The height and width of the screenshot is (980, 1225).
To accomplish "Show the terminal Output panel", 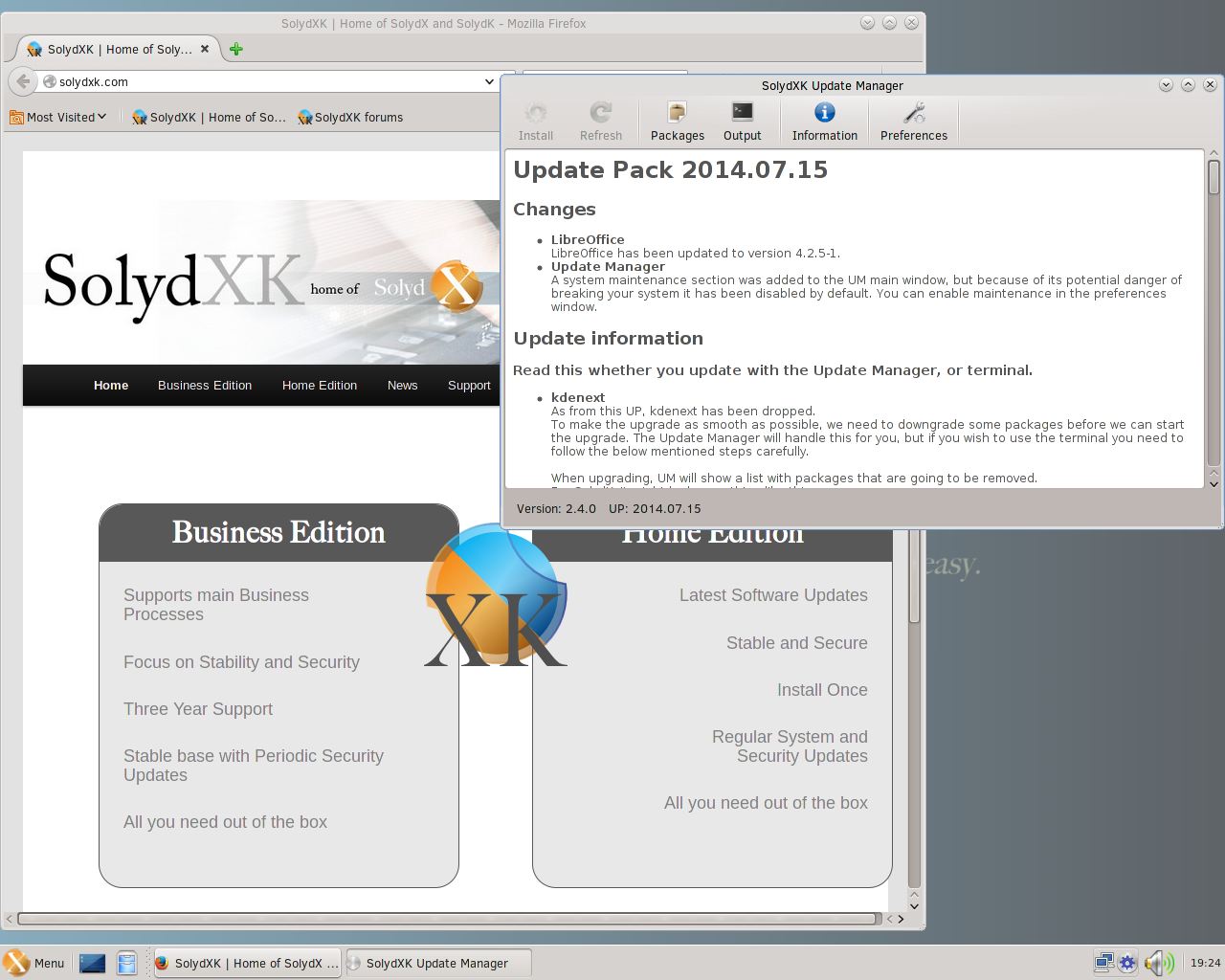I will tap(742, 122).
